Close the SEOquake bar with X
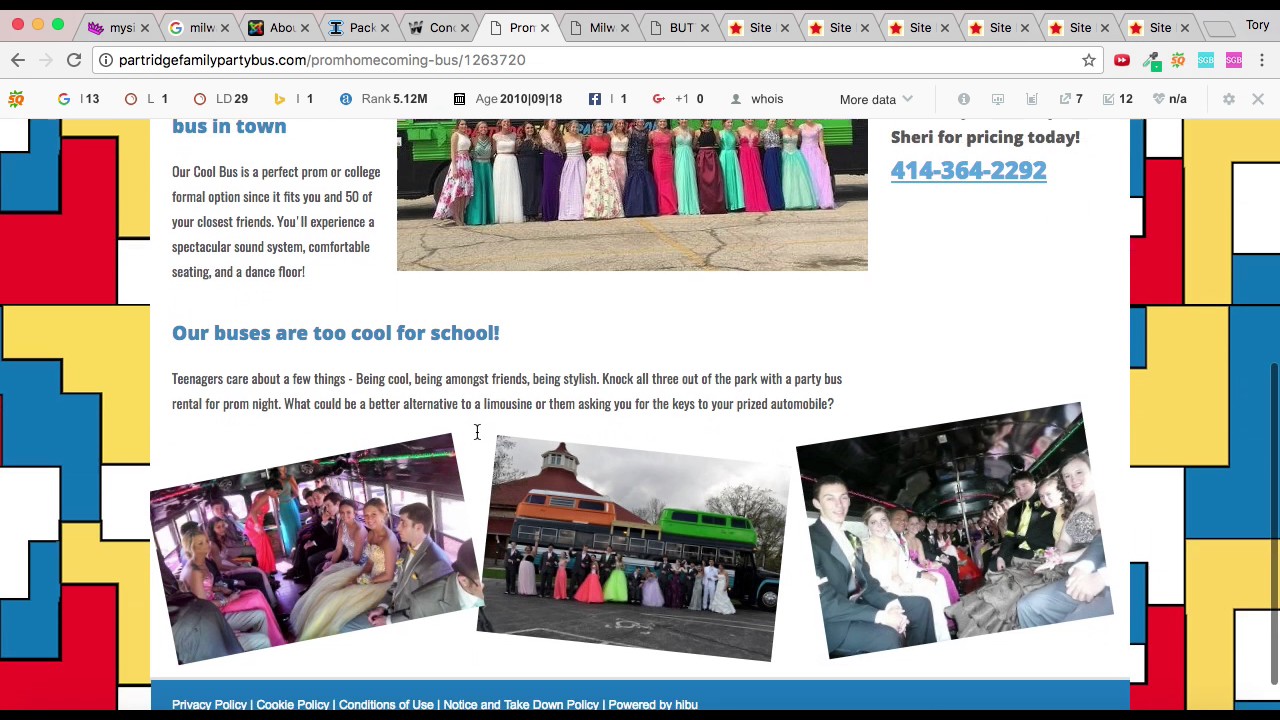 point(1258,99)
